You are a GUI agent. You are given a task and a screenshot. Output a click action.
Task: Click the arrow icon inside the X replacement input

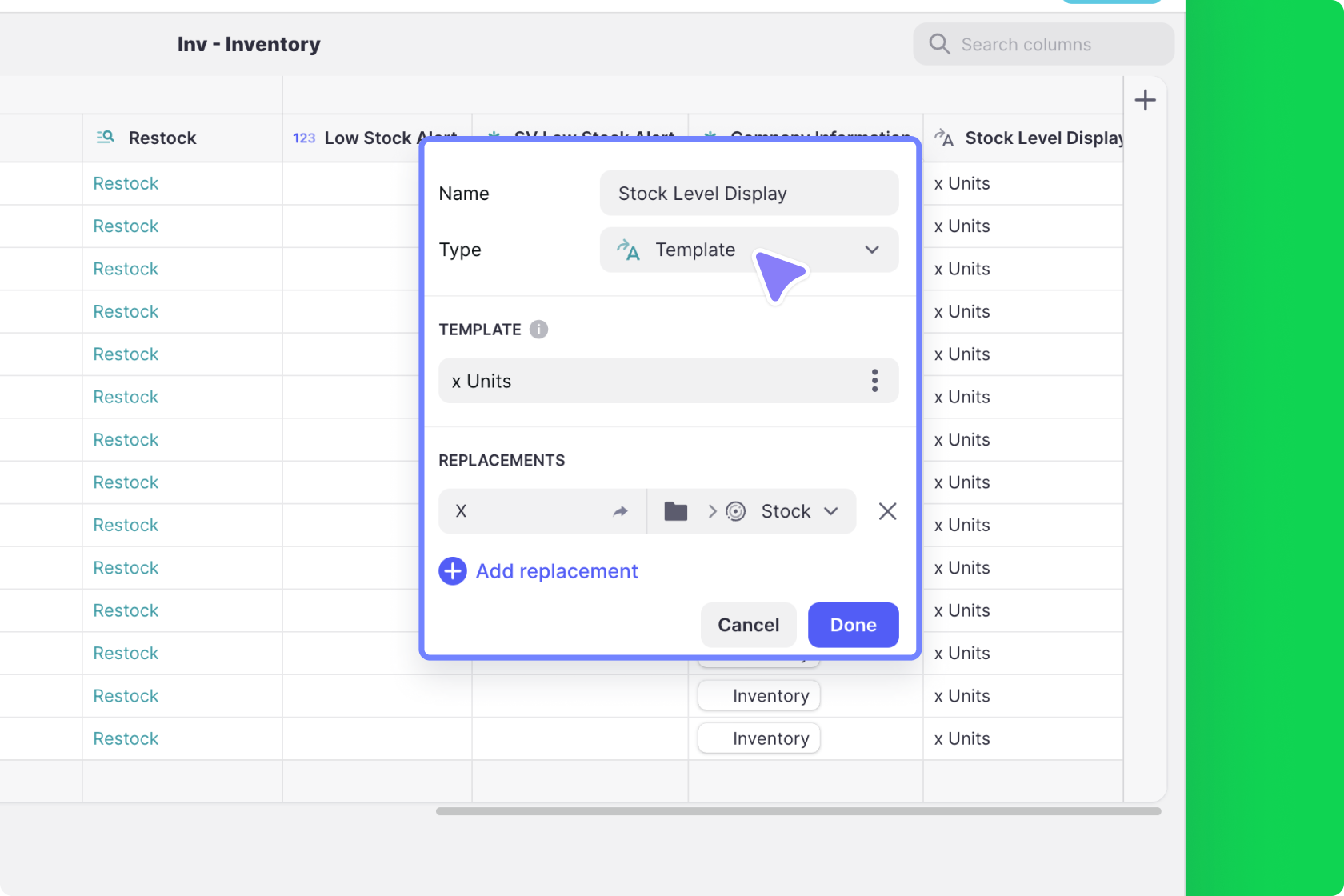pos(621,511)
